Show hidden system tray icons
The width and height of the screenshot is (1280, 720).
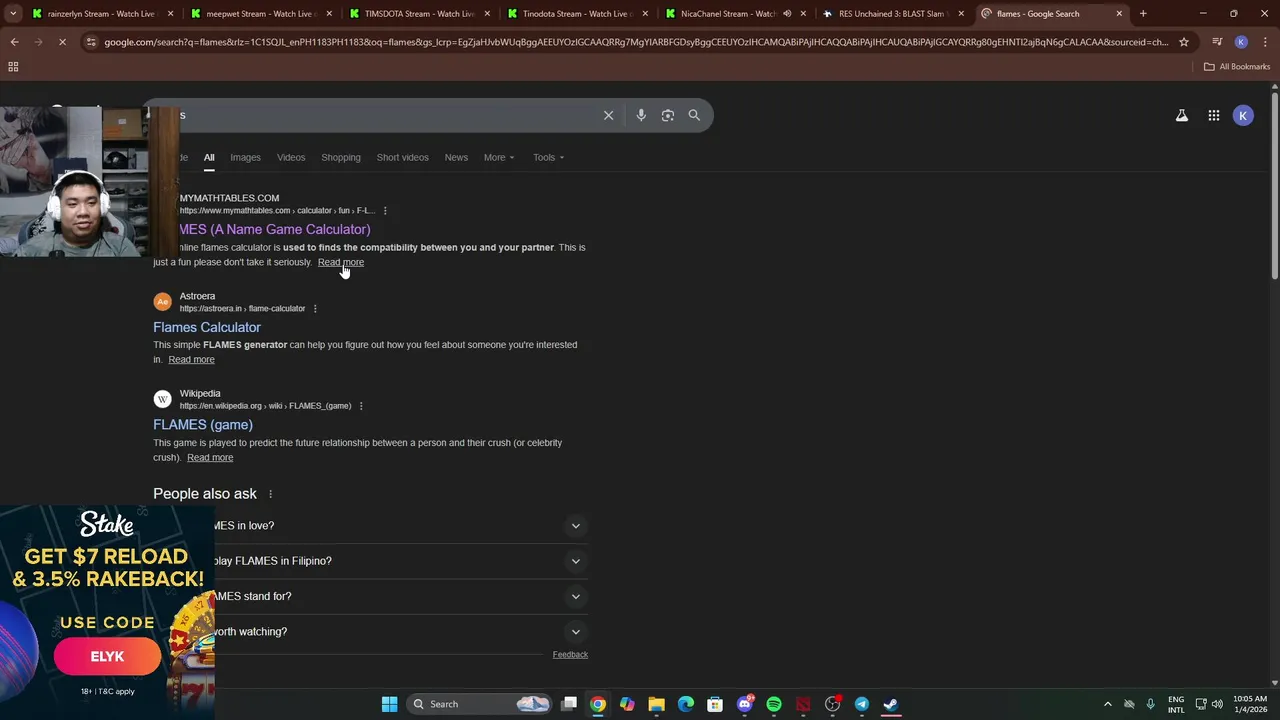tap(1107, 704)
